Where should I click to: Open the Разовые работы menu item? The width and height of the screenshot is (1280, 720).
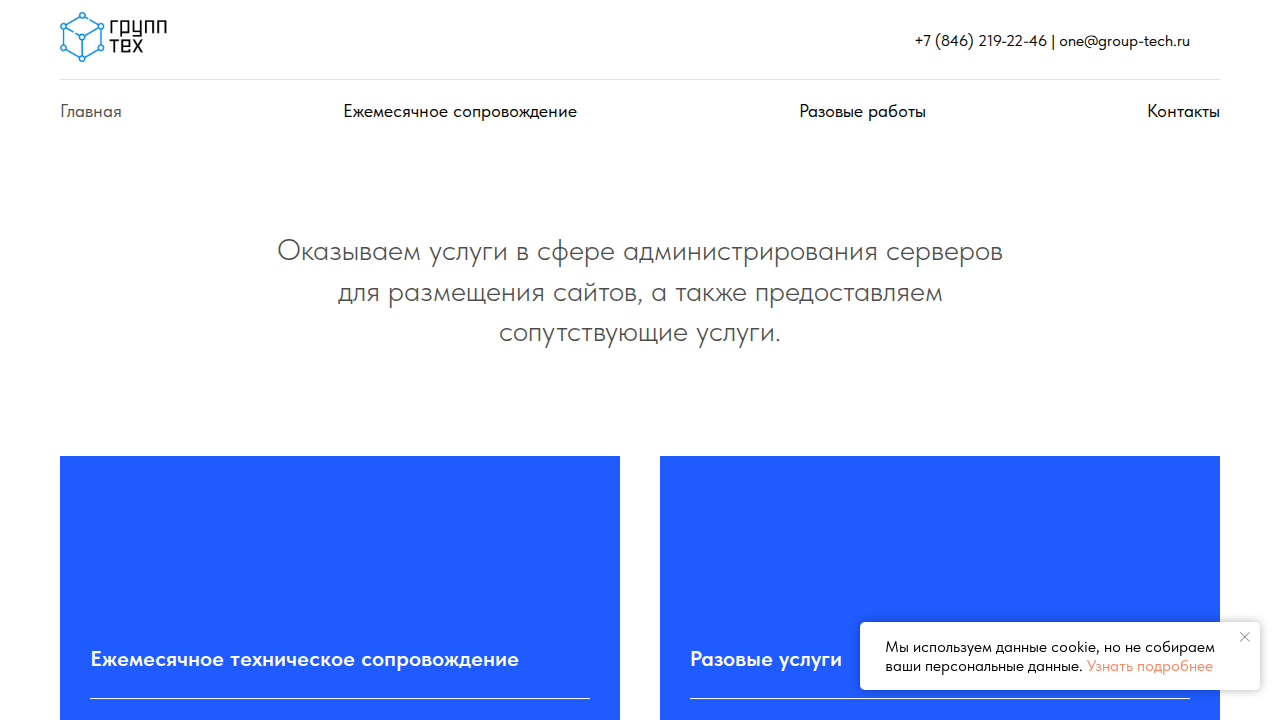[x=862, y=111]
